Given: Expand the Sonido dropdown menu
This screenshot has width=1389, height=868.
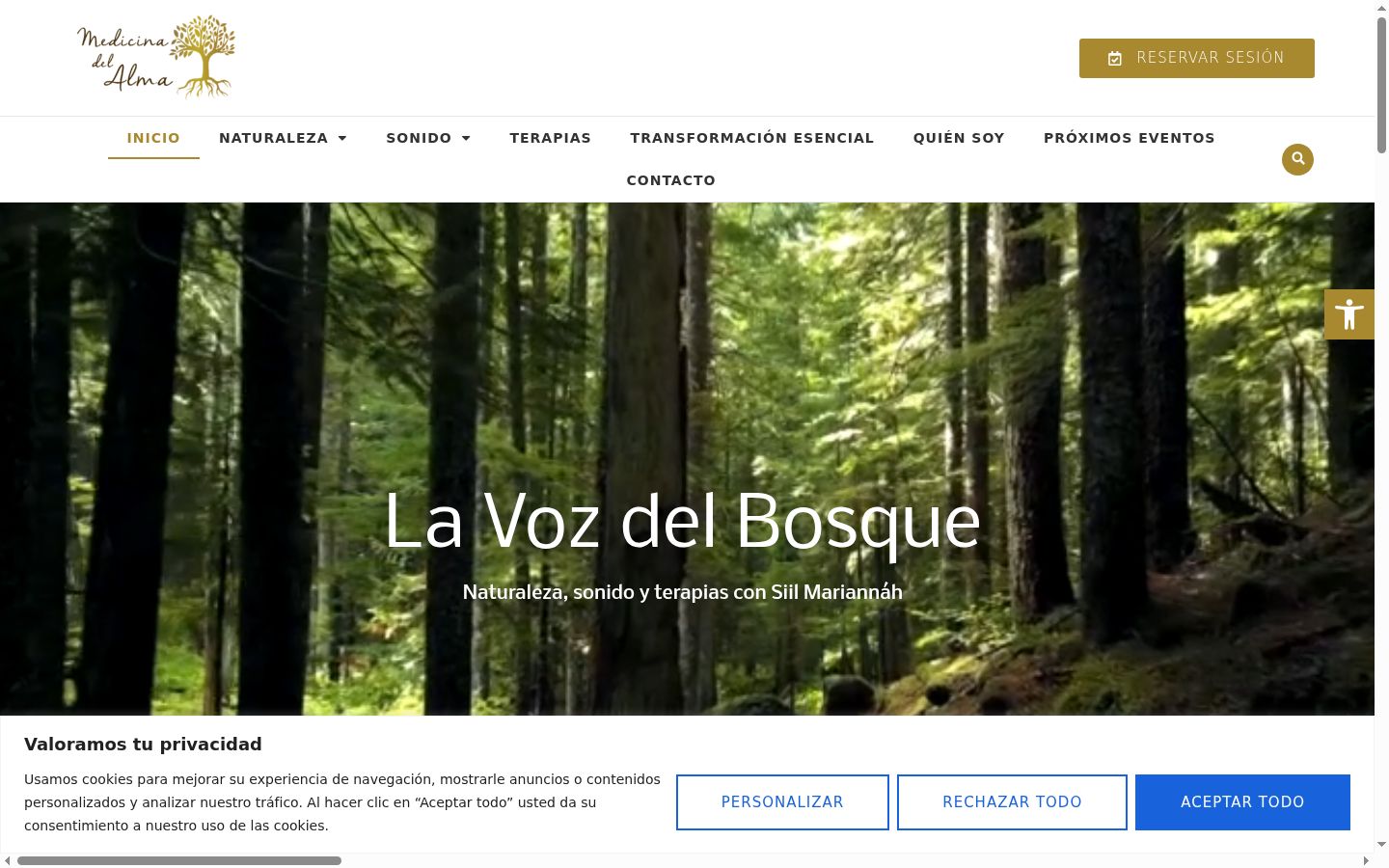Looking at the screenshot, I should [428, 138].
